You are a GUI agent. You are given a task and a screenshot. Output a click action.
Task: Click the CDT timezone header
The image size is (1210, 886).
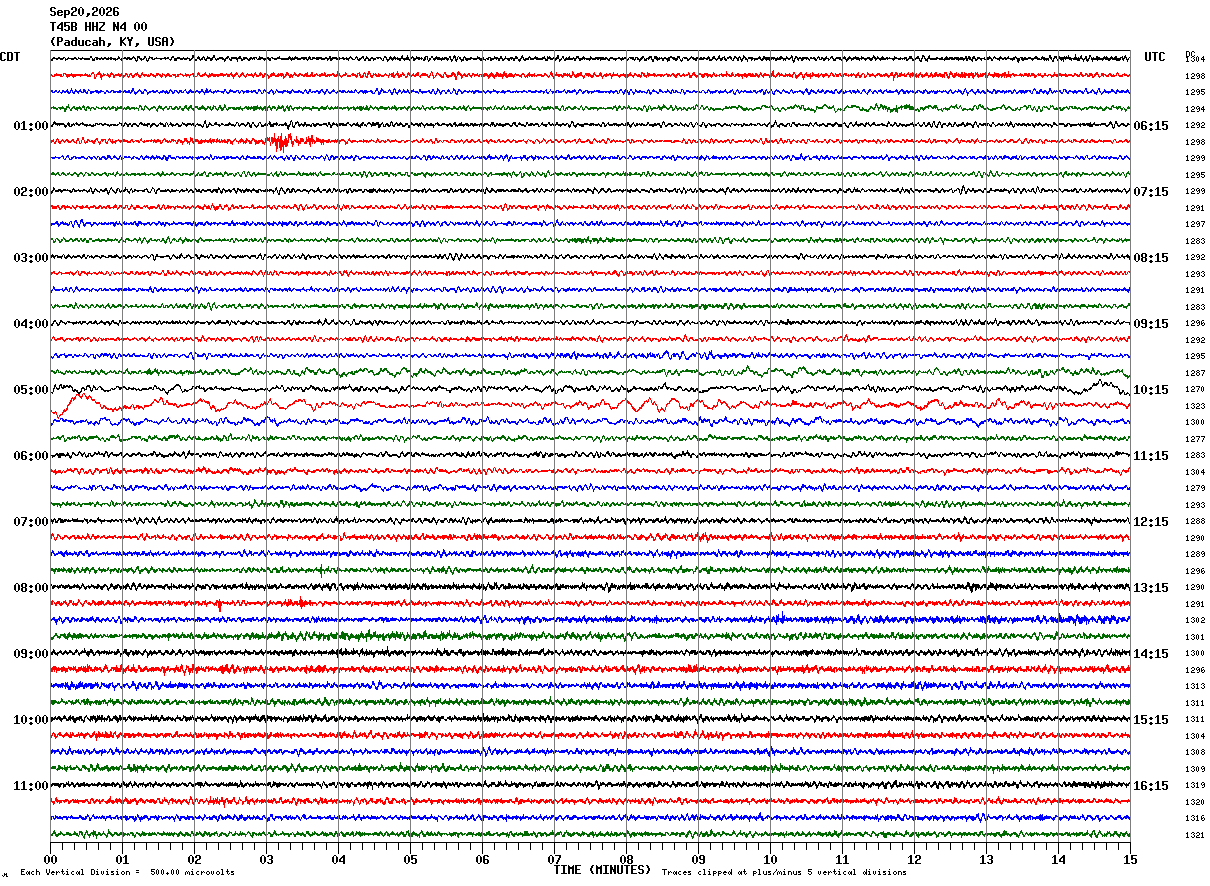pos(10,57)
